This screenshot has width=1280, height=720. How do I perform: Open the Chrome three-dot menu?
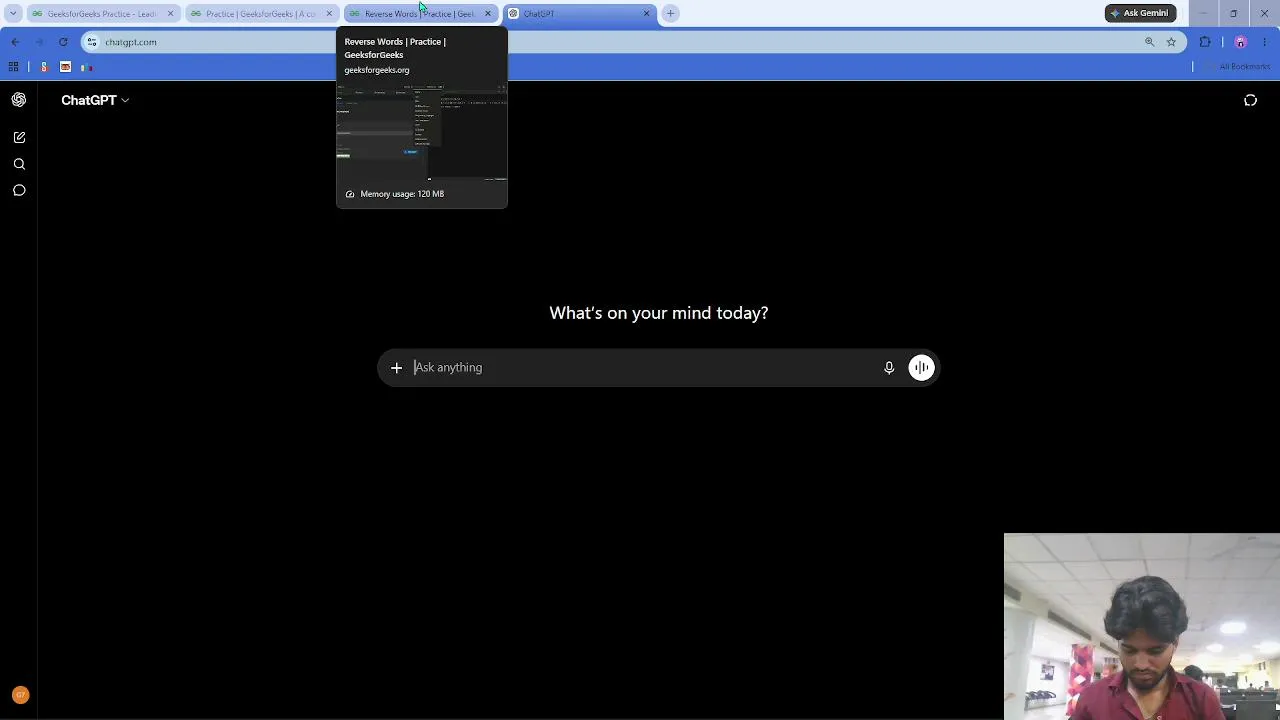click(1265, 42)
